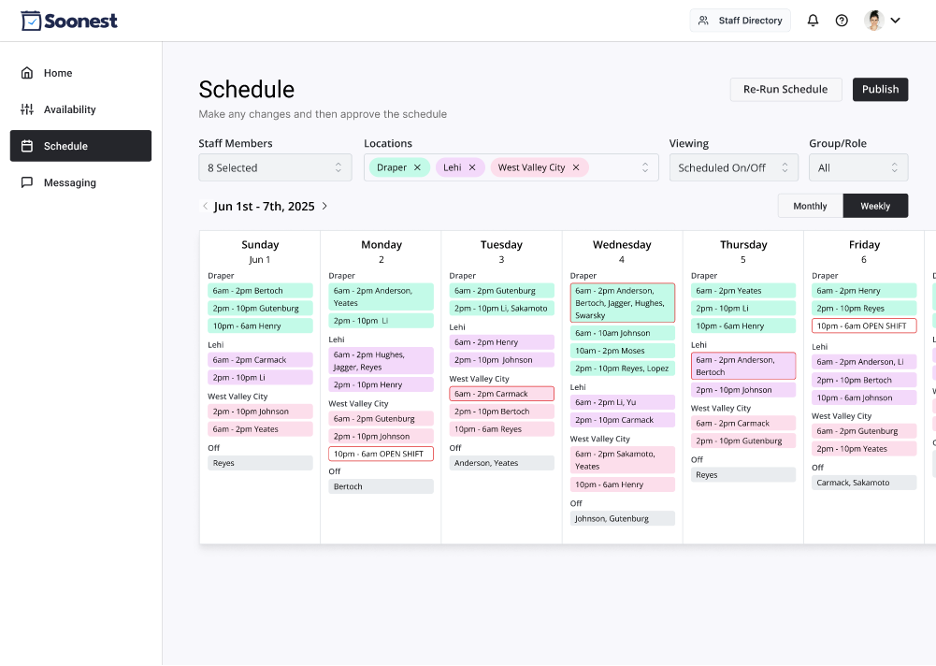The height and width of the screenshot is (666, 936).
Task: Click Re-Run Schedule button
Action: click(785, 90)
